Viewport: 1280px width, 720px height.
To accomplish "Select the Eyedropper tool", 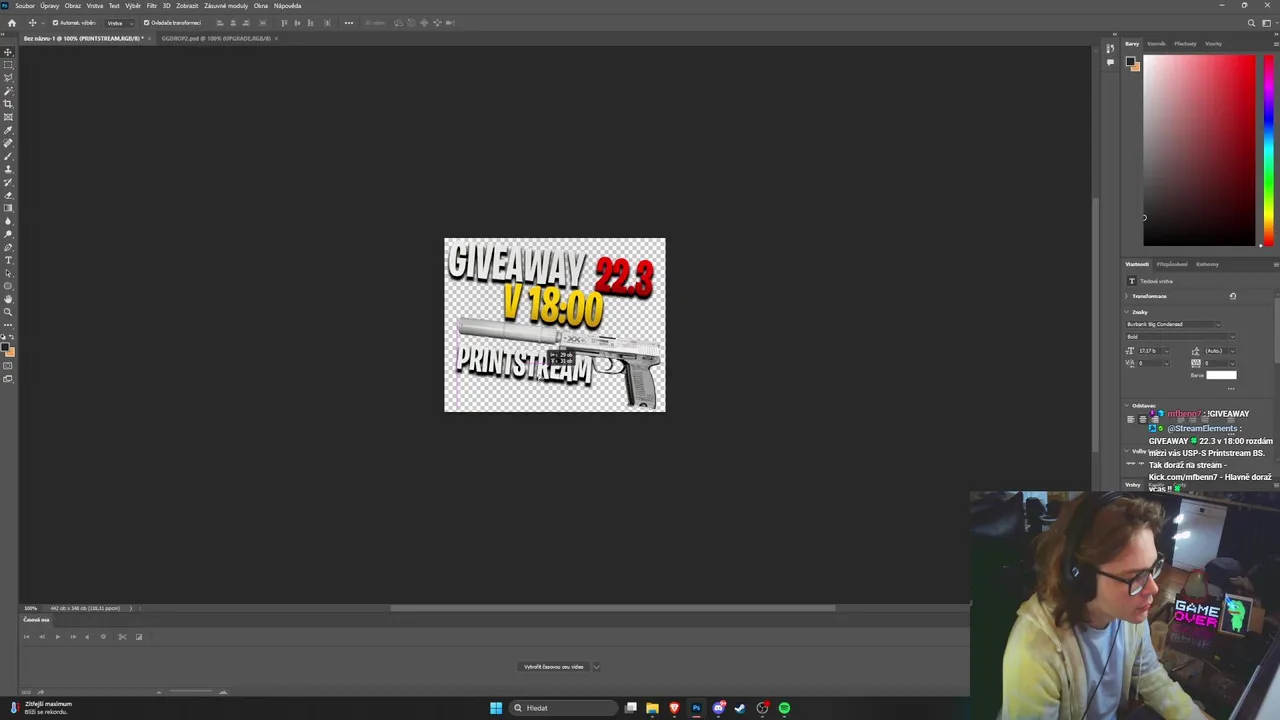I will [x=8, y=130].
